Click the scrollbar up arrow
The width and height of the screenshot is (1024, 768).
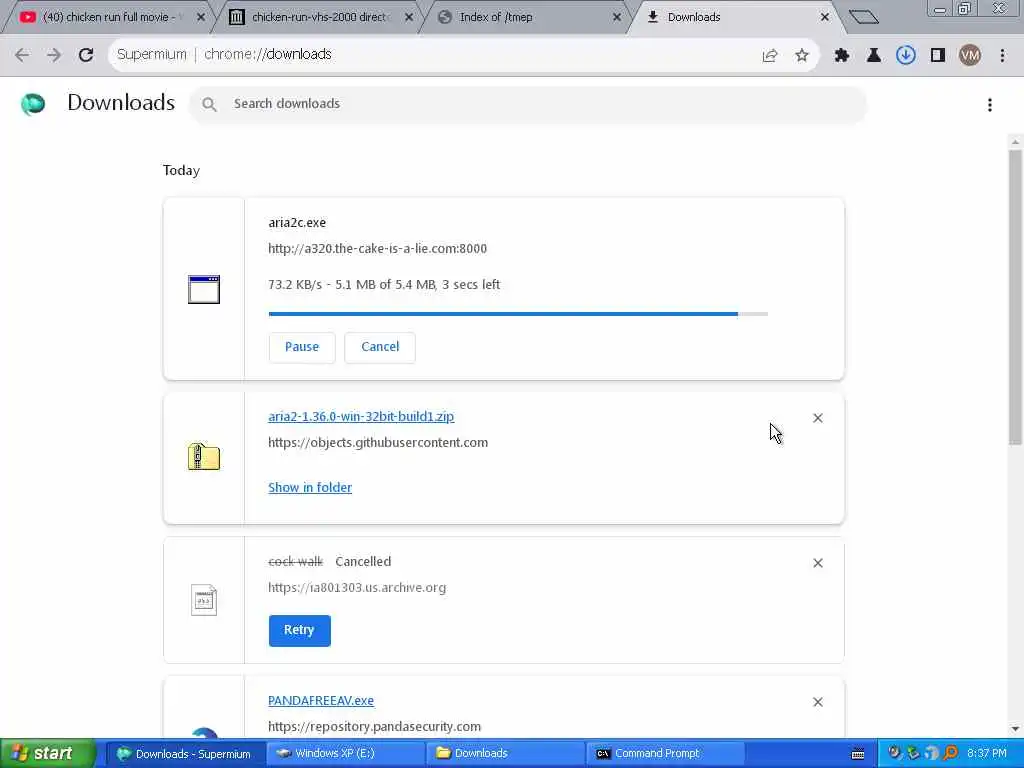(x=1015, y=142)
